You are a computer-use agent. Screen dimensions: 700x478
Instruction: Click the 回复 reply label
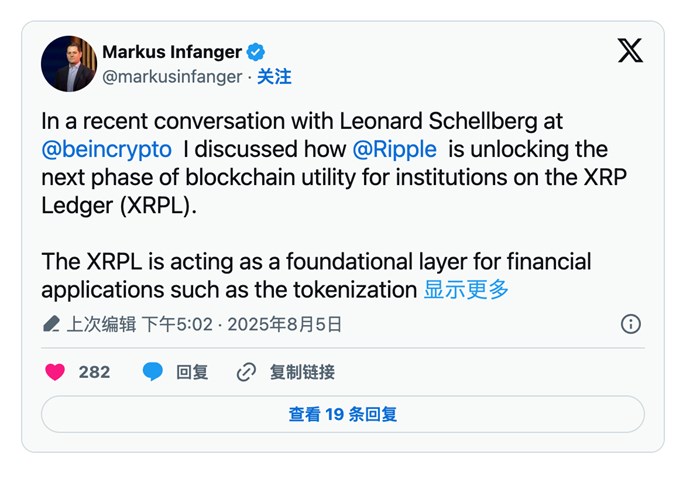192,372
